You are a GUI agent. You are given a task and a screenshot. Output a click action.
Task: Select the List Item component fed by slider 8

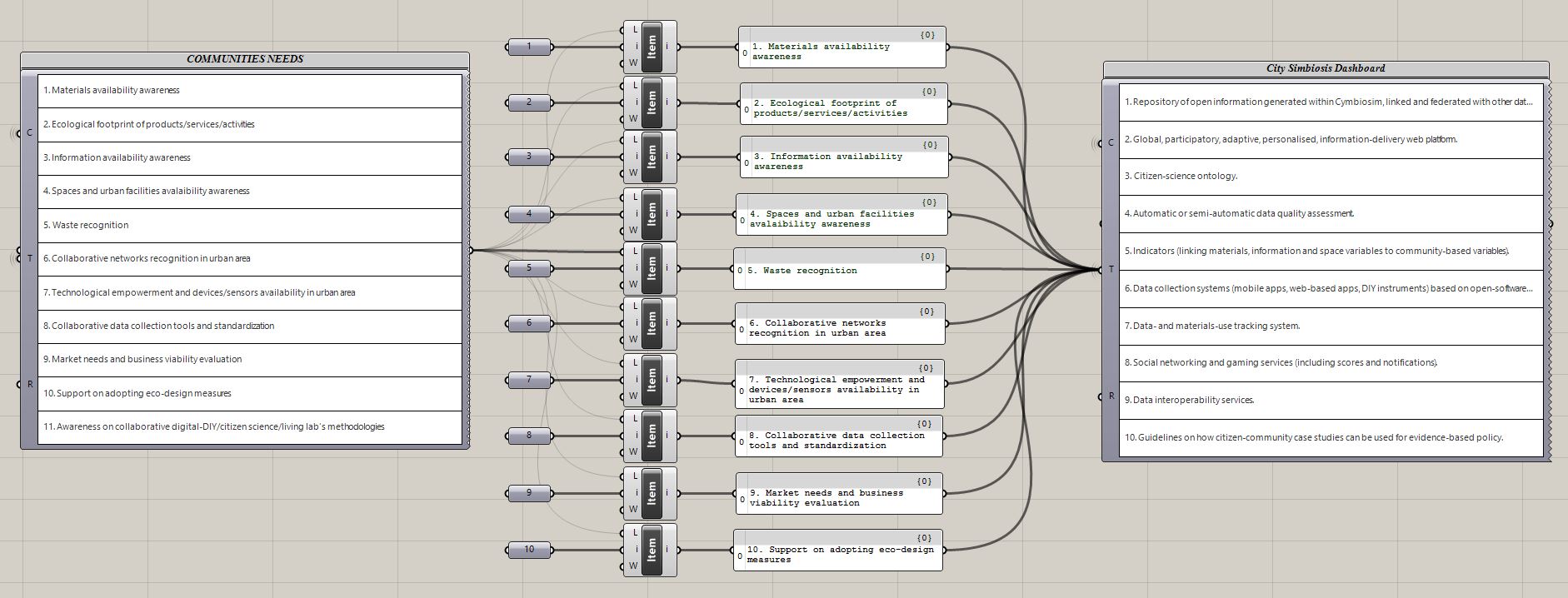(651, 436)
